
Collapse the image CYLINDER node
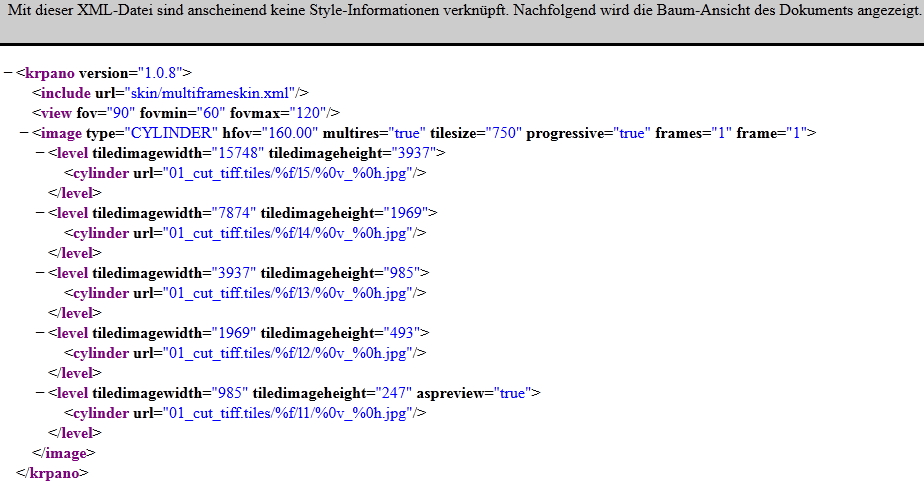pos(24,133)
